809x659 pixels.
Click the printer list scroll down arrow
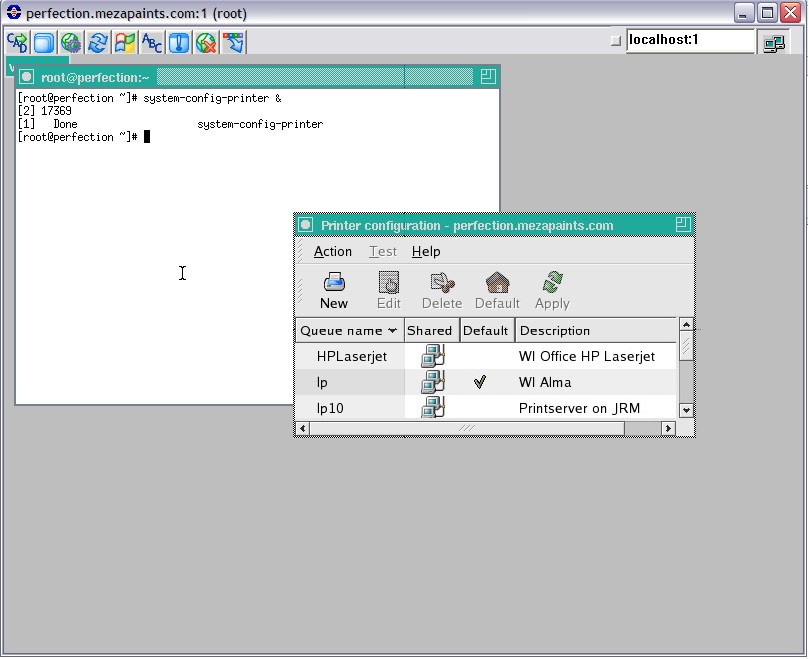click(x=686, y=411)
